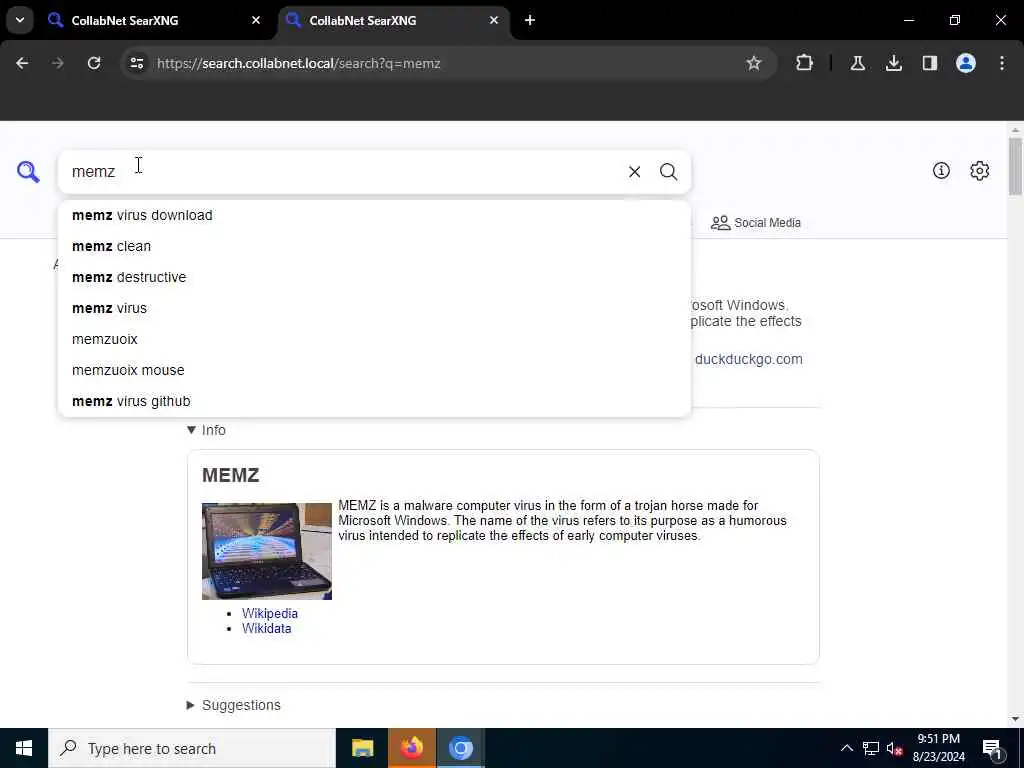The height and width of the screenshot is (768, 1024).
Task: Click the Chrome taskbar icon
Action: click(x=460, y=748)
